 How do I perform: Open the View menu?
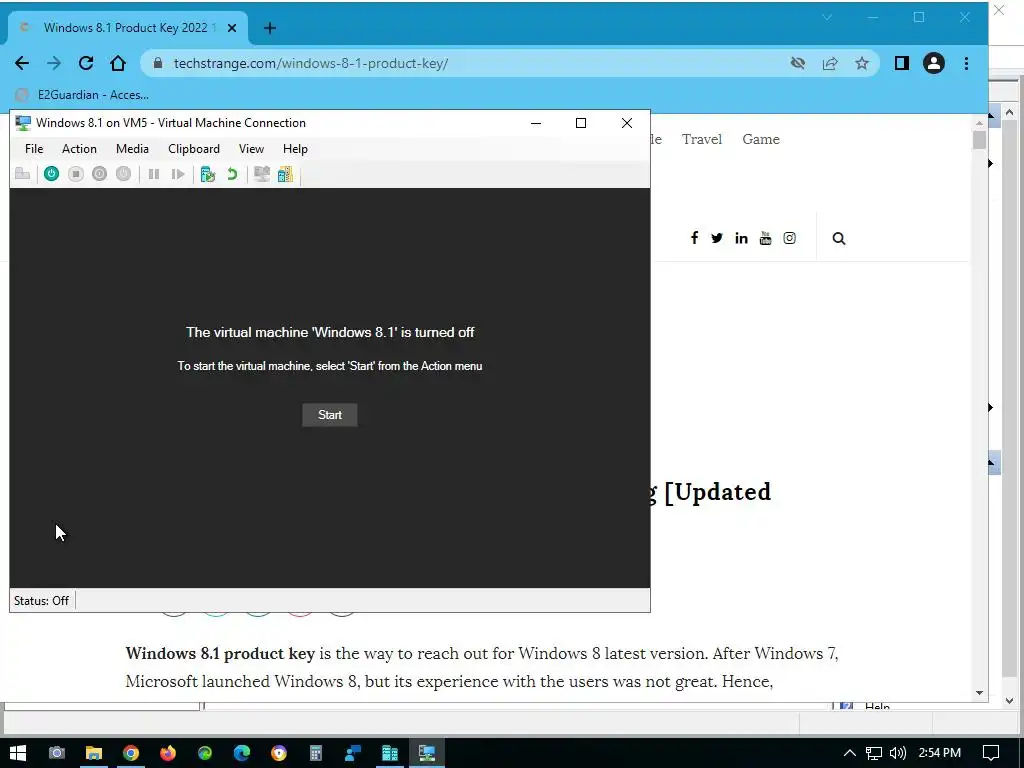point(251,149)
